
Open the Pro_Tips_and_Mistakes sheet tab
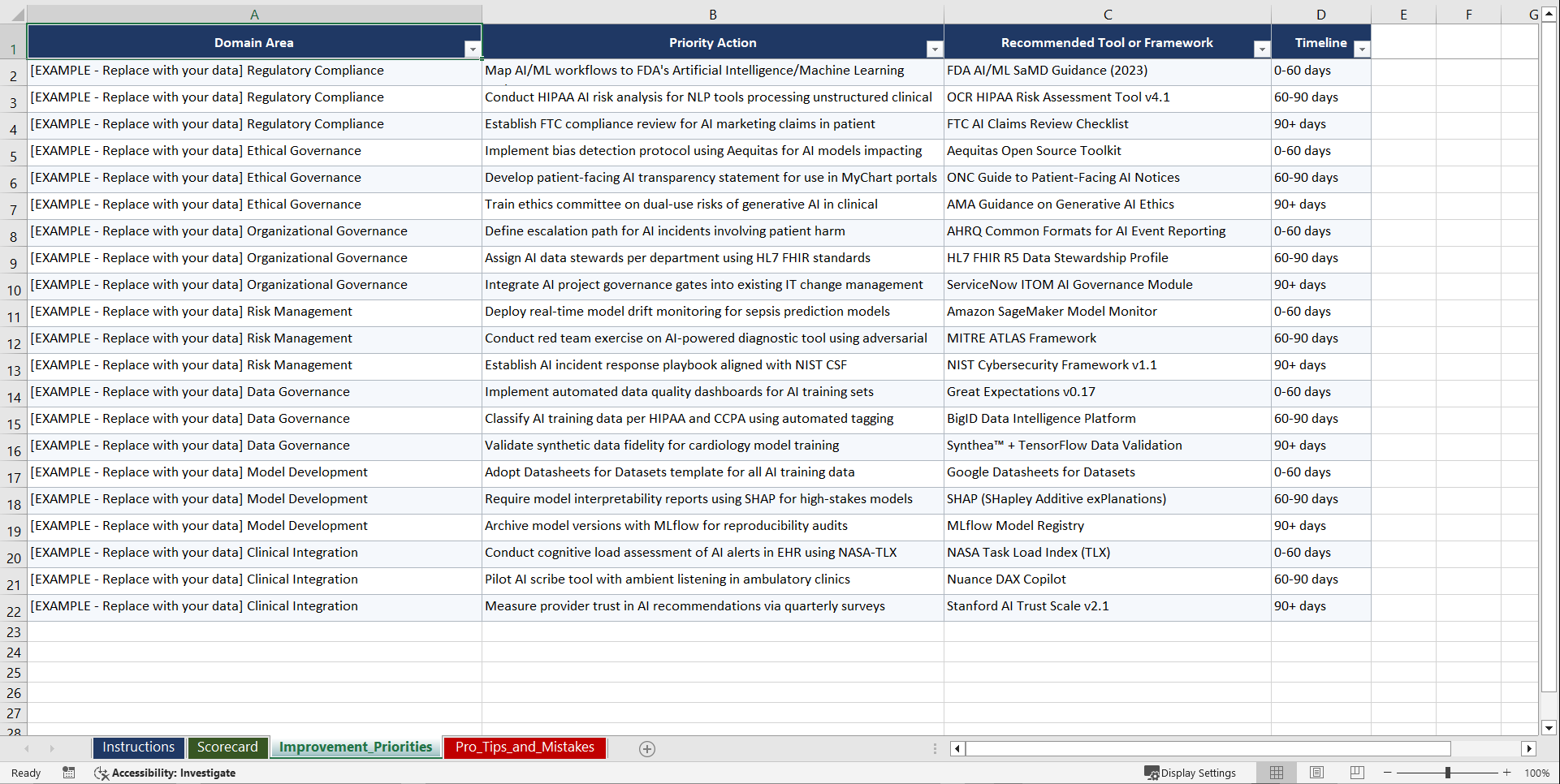524,747
